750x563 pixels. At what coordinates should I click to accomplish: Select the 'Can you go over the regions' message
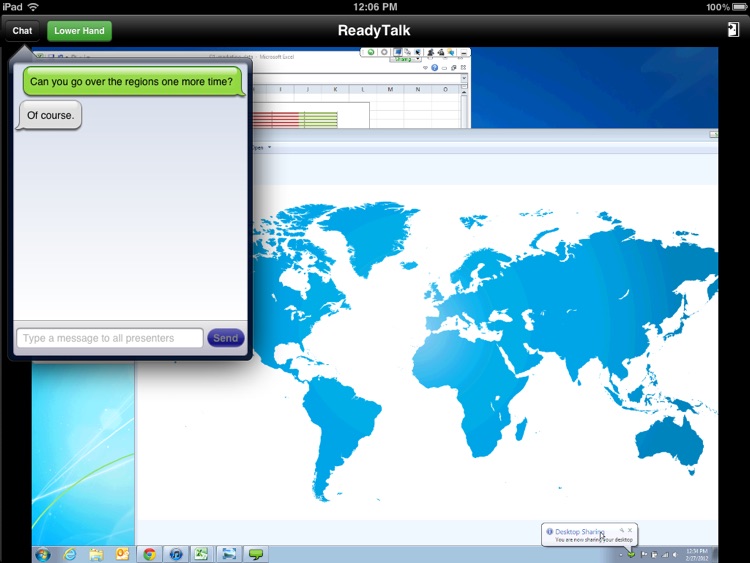click(132, 81)
